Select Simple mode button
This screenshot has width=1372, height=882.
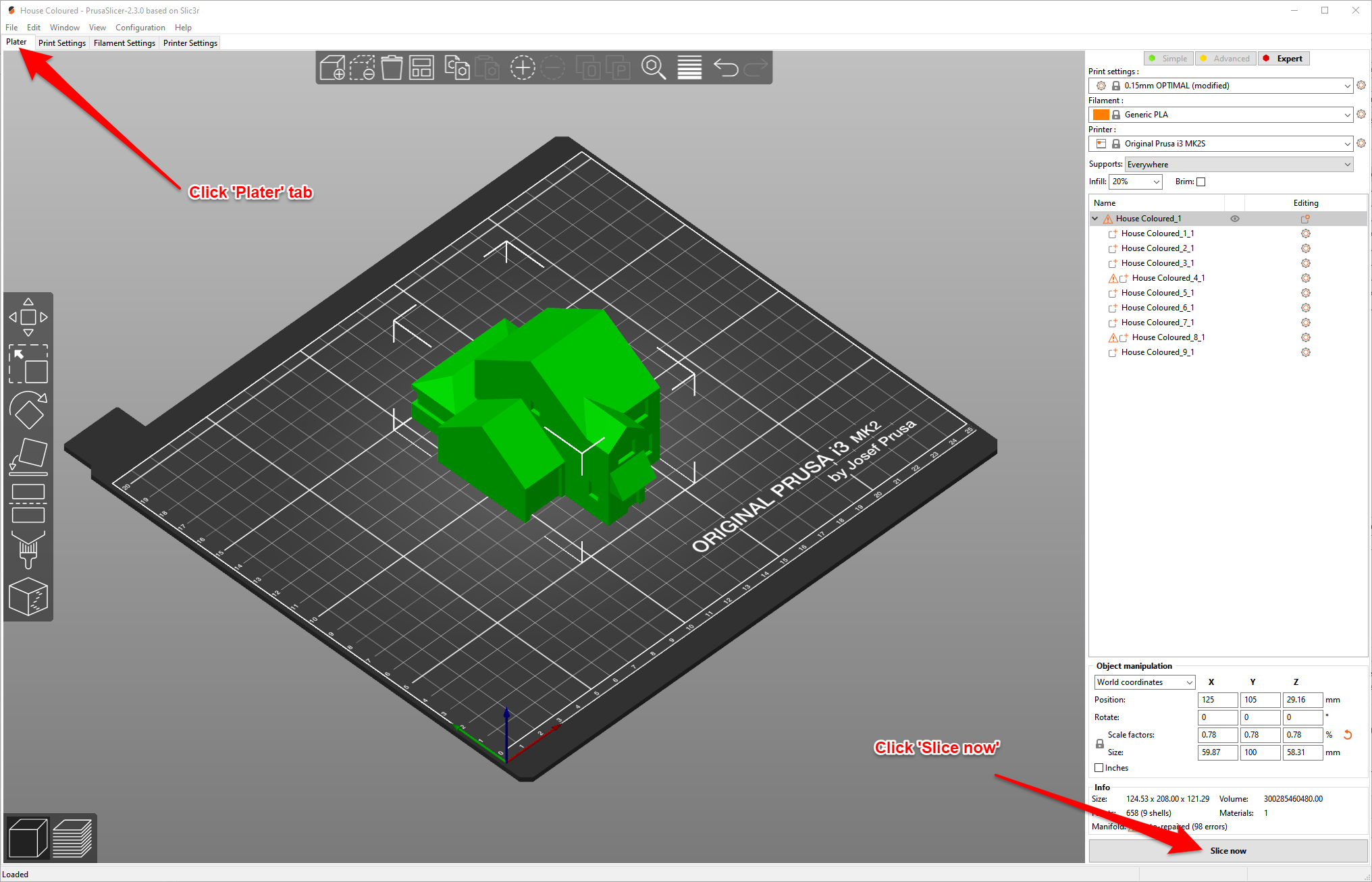tap(1169, 59)
